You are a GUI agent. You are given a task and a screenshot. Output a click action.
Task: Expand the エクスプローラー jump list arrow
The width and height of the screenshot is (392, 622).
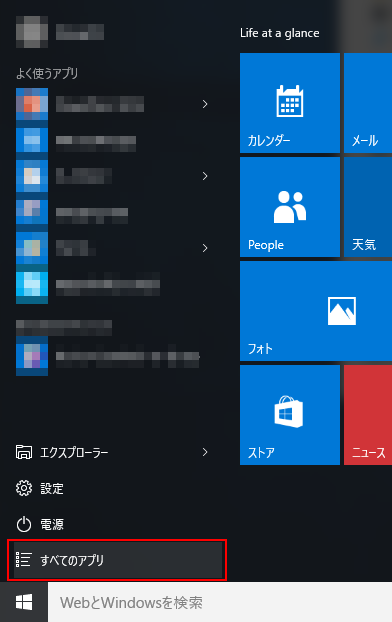click(205, 452)
